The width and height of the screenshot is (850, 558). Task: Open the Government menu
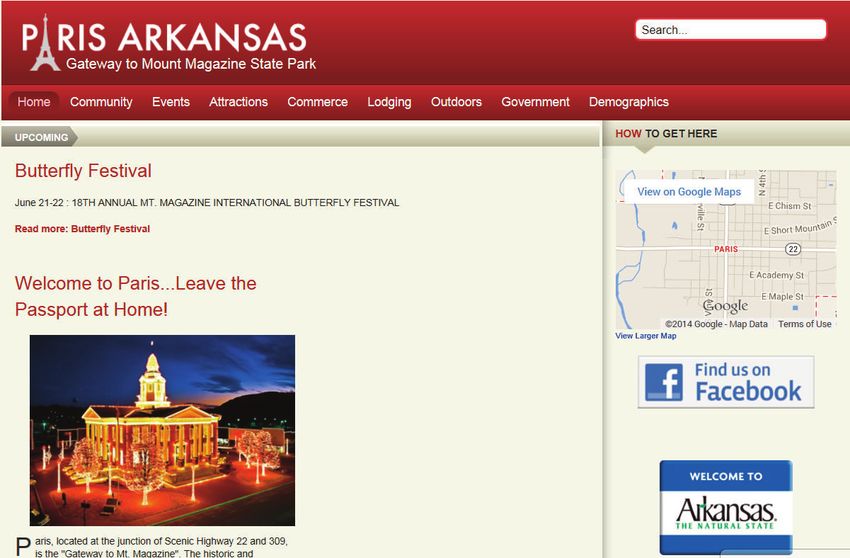tap(536, 102)
